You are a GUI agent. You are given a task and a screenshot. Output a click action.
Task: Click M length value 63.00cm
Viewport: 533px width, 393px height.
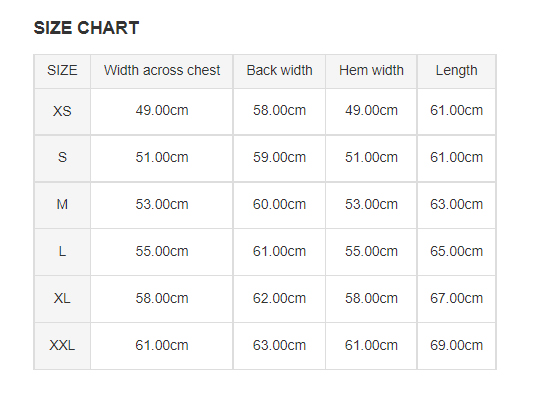tap(457, 205)
